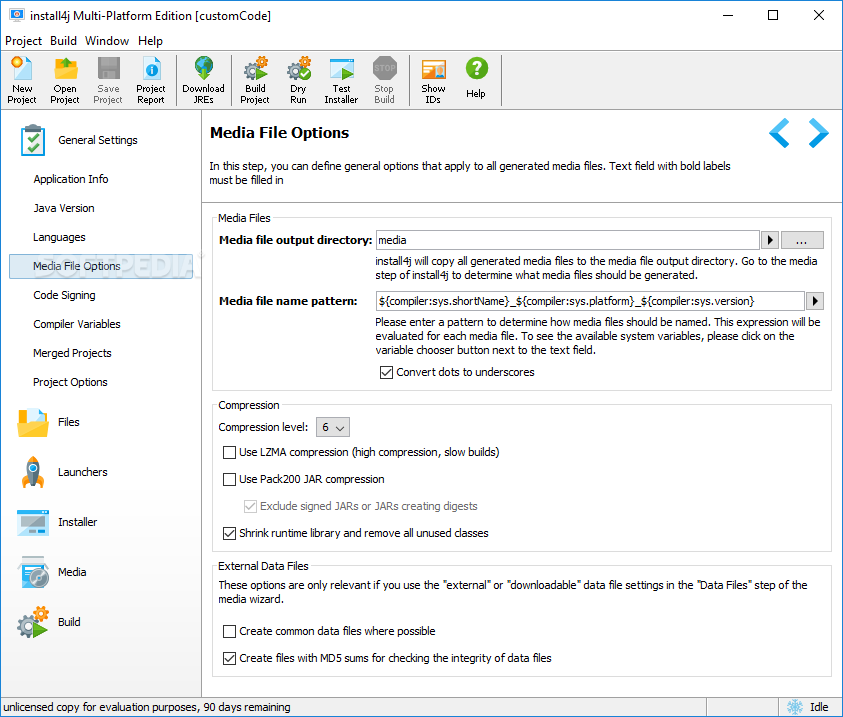Open the Files section

[x=48, y=422]
